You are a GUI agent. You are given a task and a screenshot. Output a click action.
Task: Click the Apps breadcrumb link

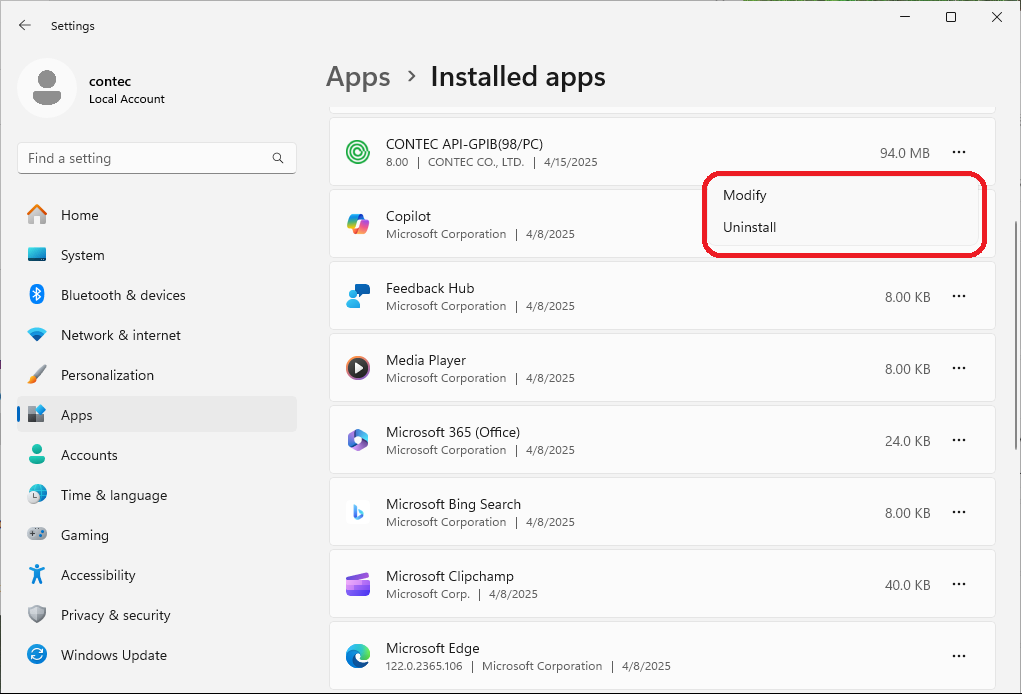tap(358, 77)
